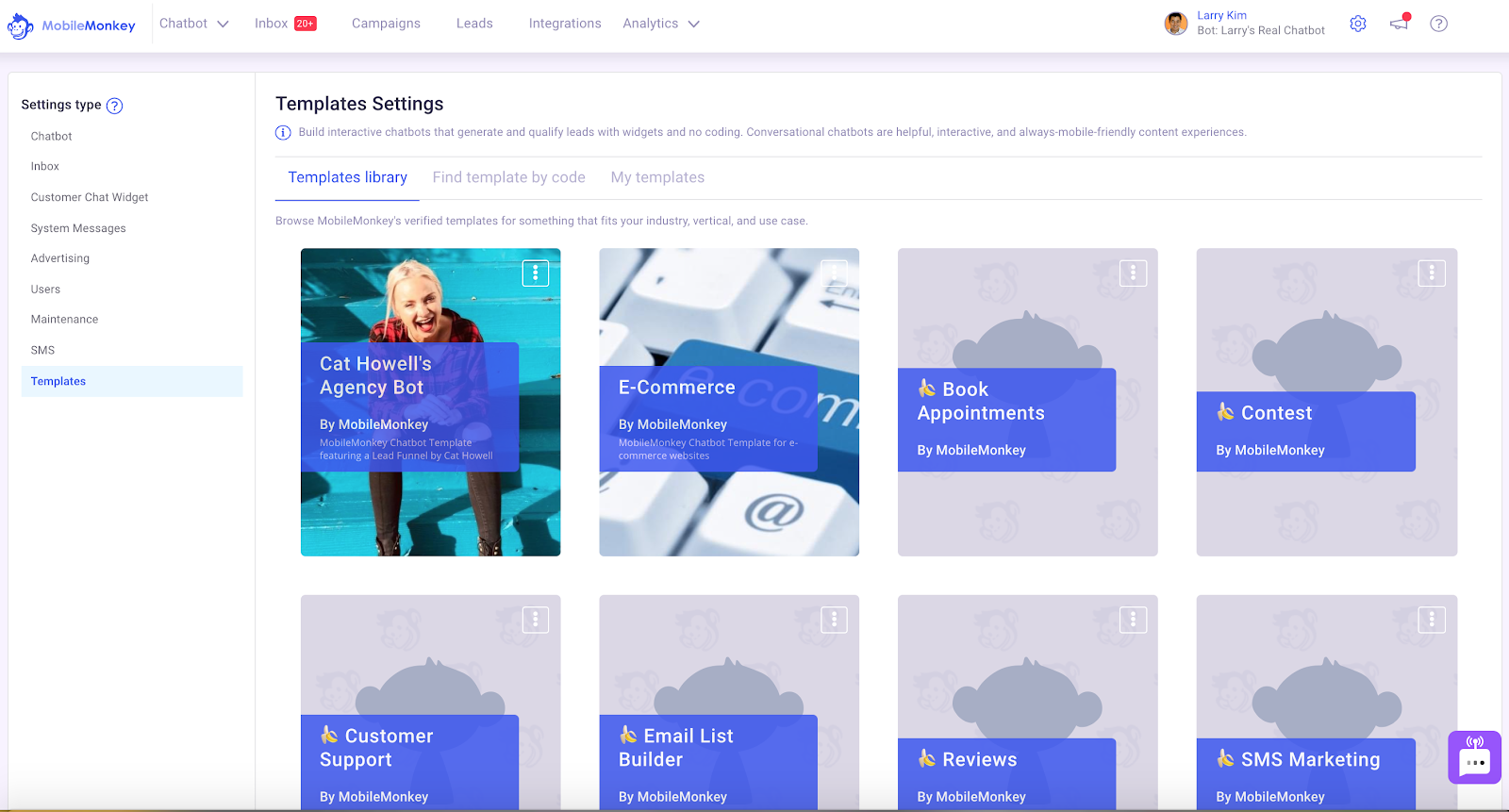Click the MobileMonkey logo
This screenshot has width=1509, height=812.
coord(72,25)
